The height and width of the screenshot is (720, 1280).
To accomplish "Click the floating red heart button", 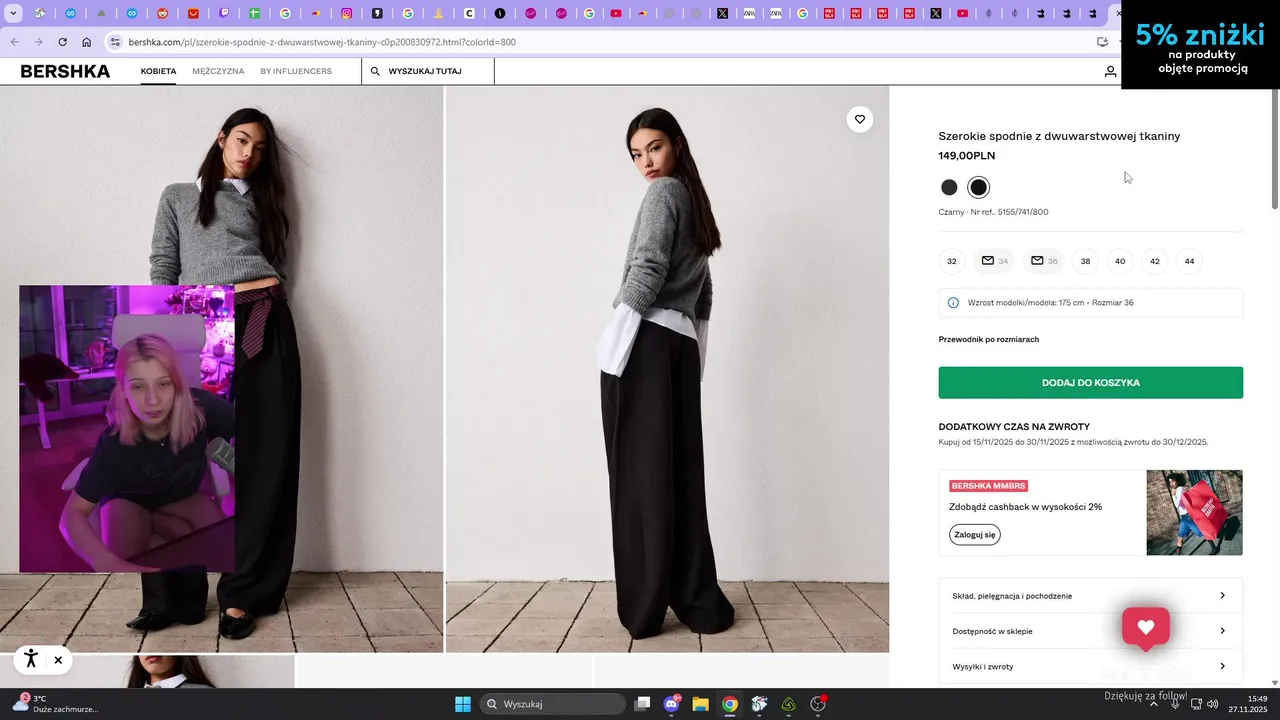I will 1146,628.
